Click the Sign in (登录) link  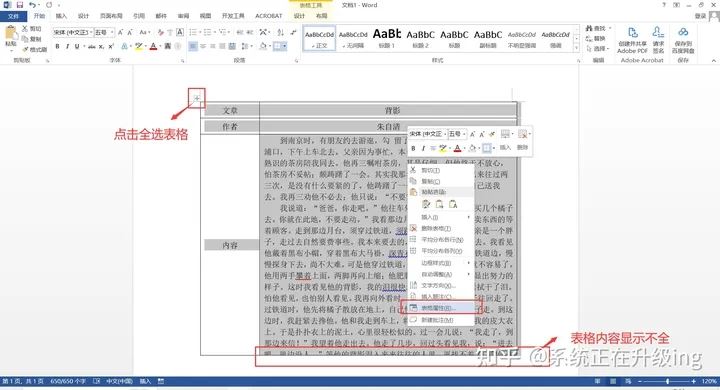pyautogui.click(x=700, y=16)
